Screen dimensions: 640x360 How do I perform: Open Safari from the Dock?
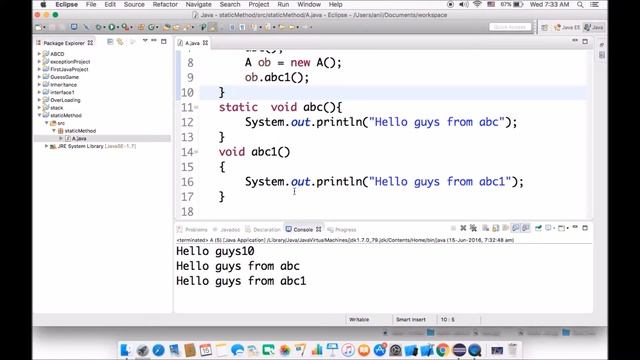158,350
